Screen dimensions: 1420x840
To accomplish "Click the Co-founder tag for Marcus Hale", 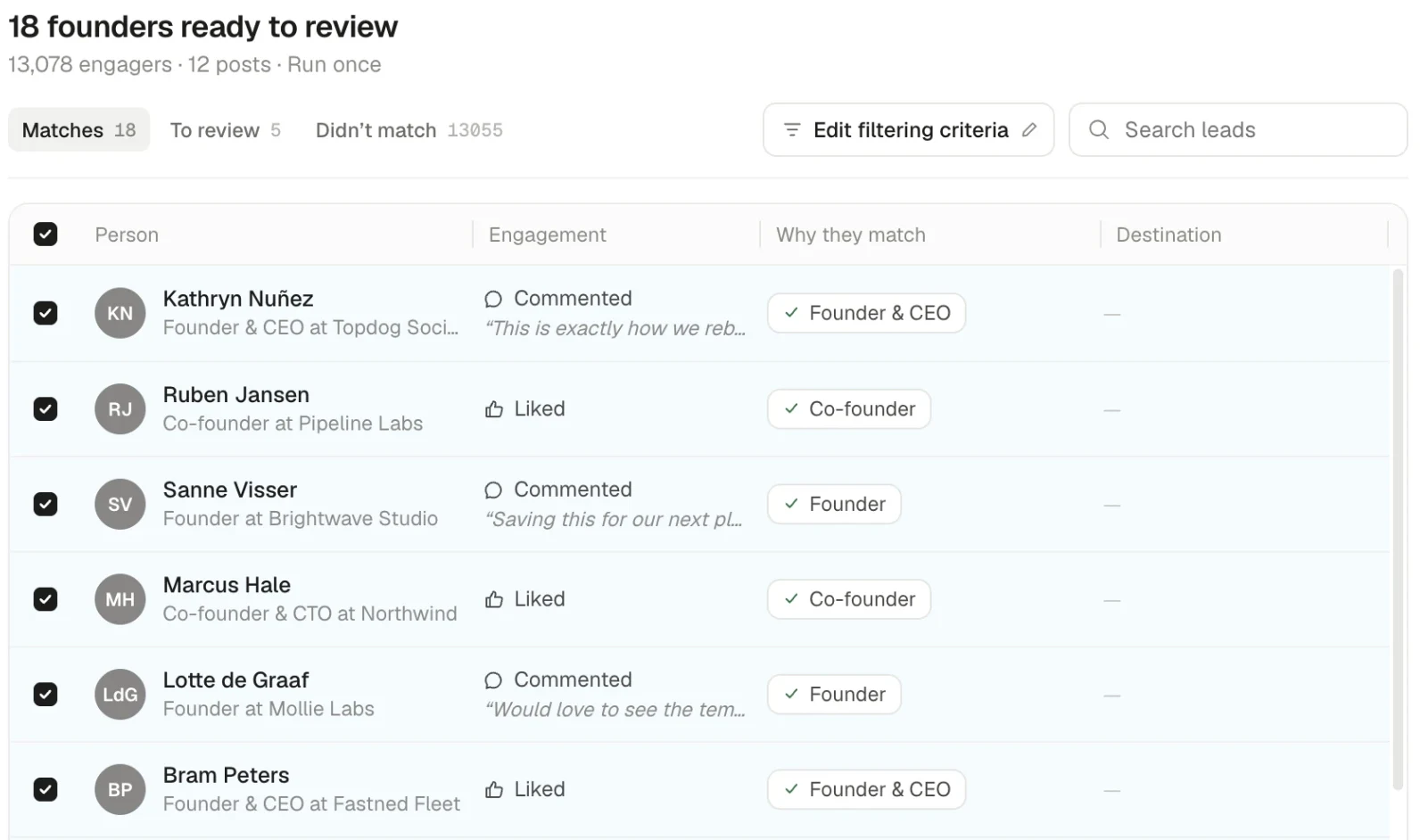I will pos(849,599).
